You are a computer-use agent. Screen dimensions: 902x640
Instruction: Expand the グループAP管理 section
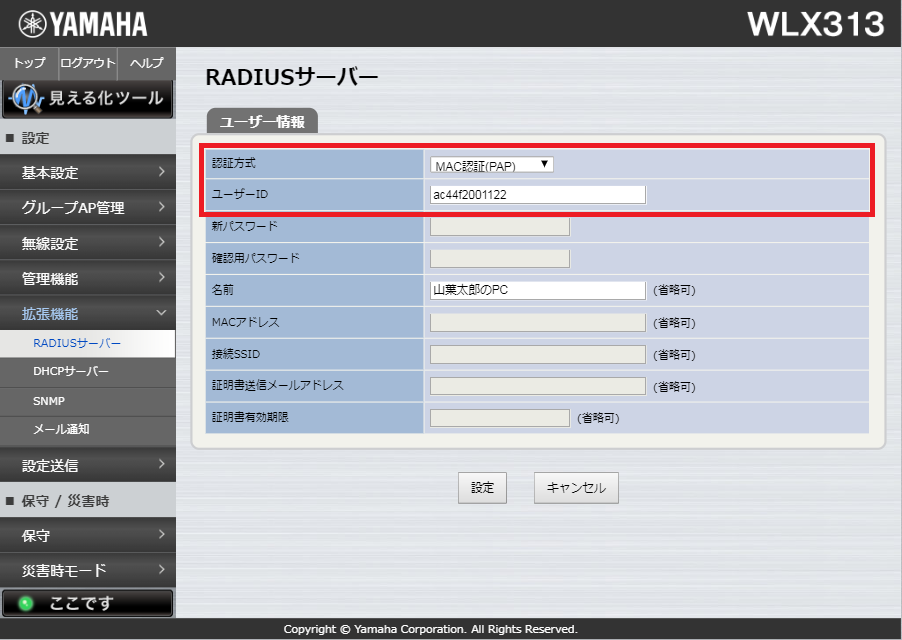coord(87,206)
